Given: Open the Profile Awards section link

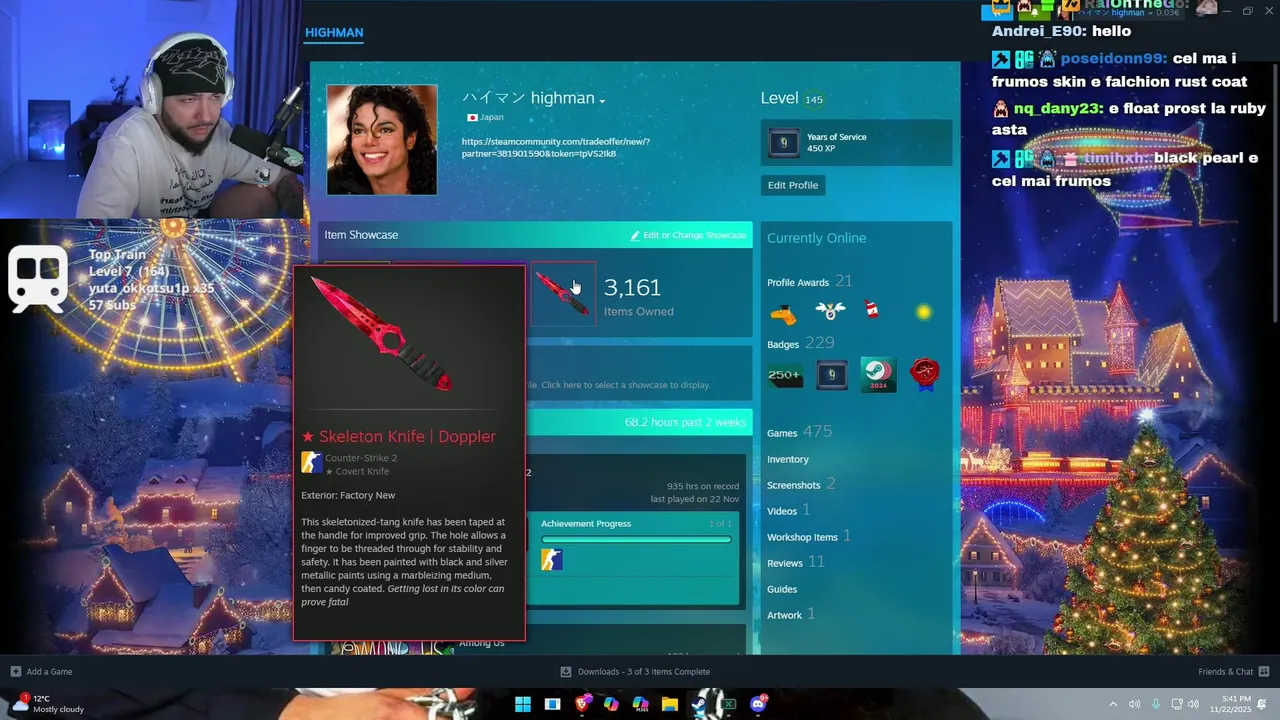Looking at the screenshot, I should point(798,283).
